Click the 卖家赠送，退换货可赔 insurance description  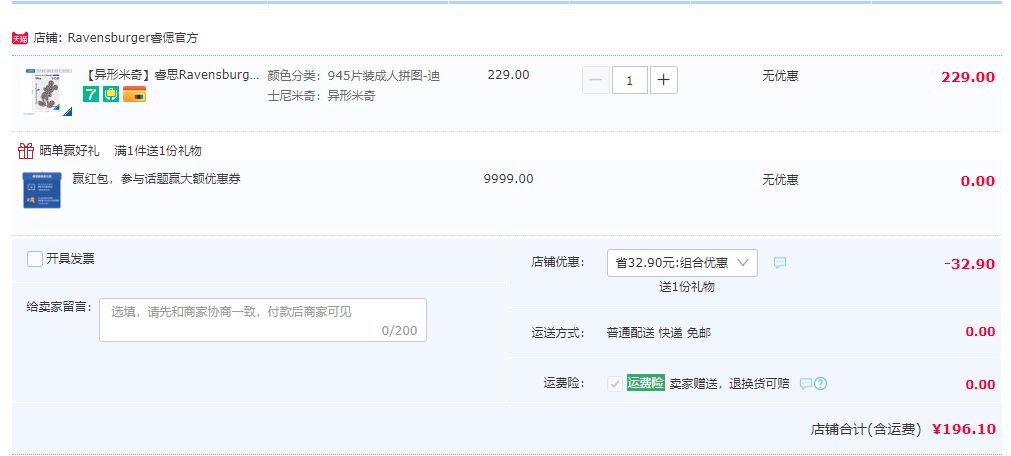[729, 384]
